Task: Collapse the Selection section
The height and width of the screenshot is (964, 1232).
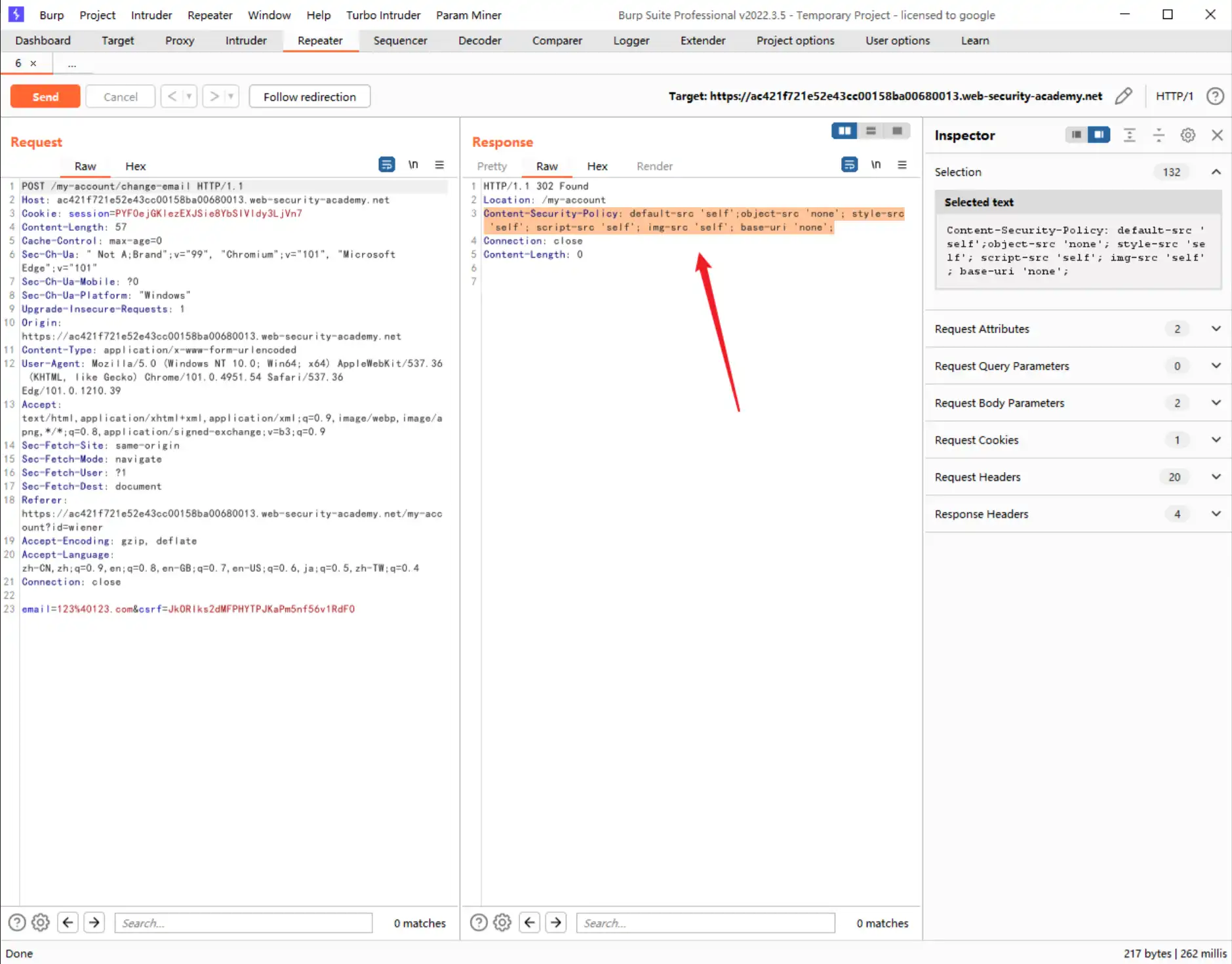Action: 1216,172
